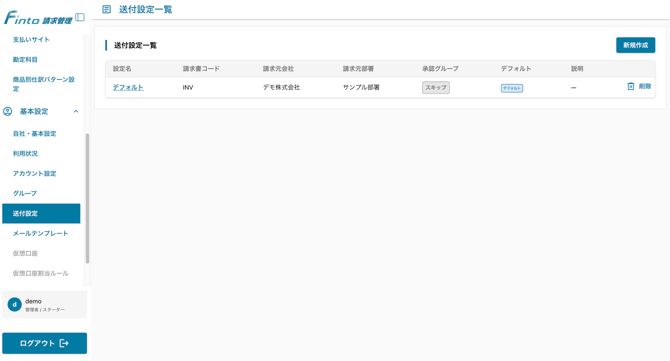Click the 送付設定一覧 section heading

[135, 45]
